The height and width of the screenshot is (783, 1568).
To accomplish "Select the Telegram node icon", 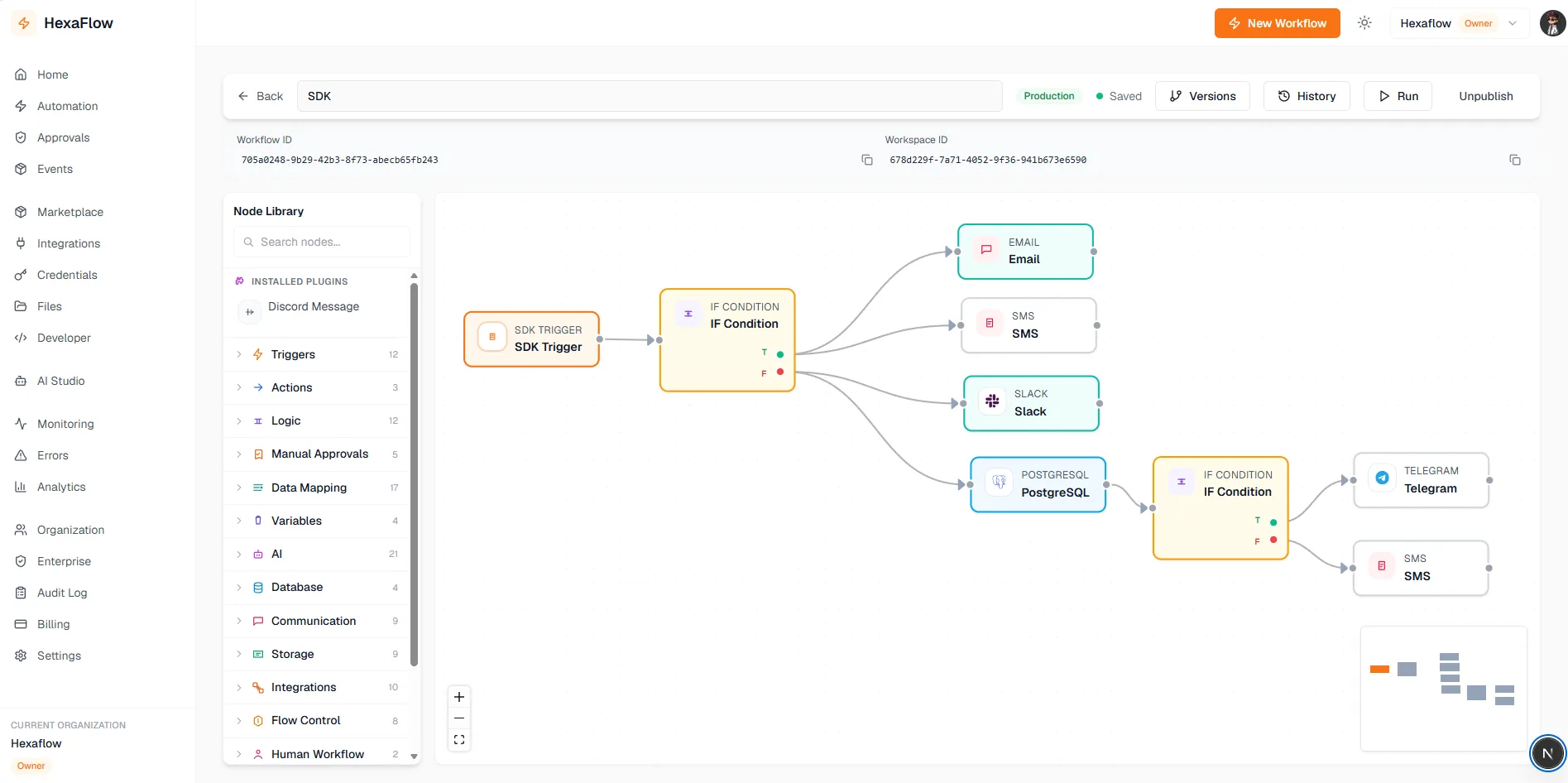I will pos(1382,478).
